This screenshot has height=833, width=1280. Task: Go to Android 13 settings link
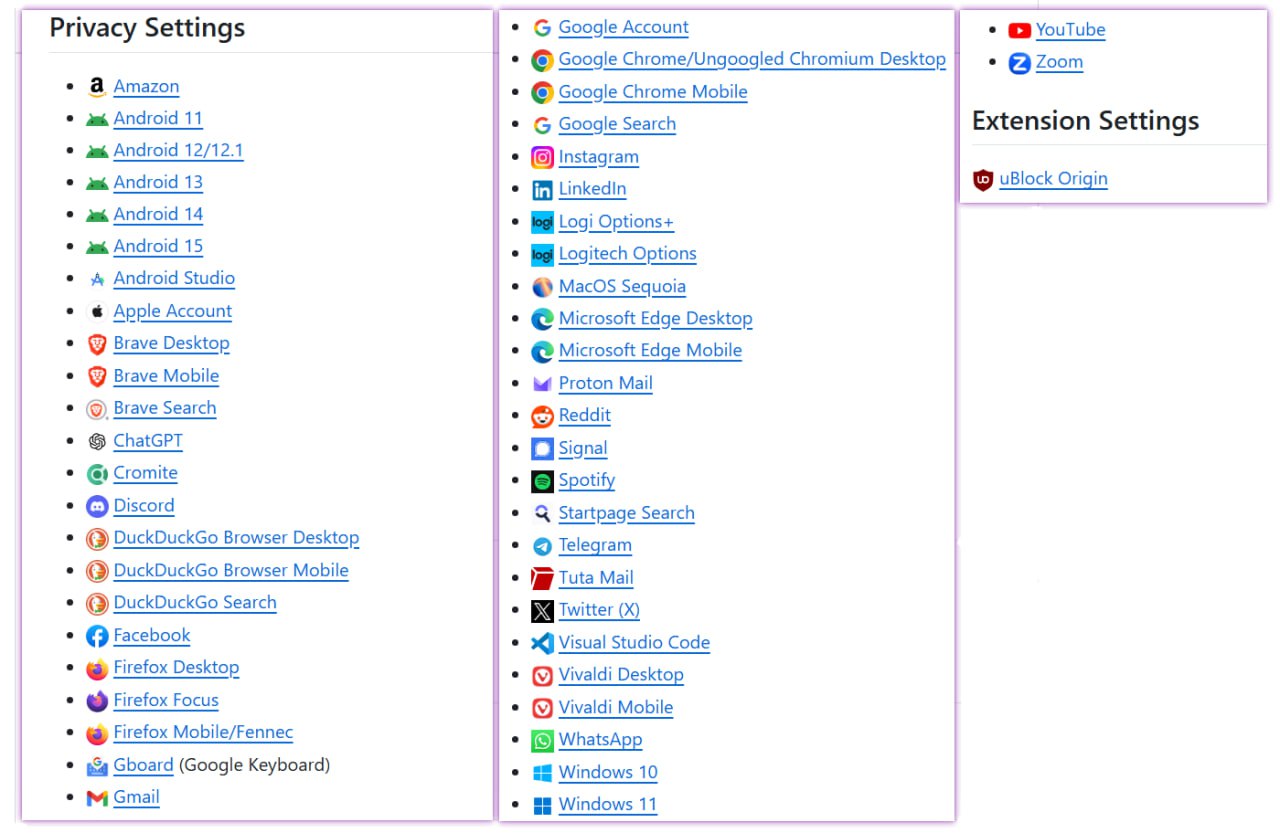[x=158, y=182]
